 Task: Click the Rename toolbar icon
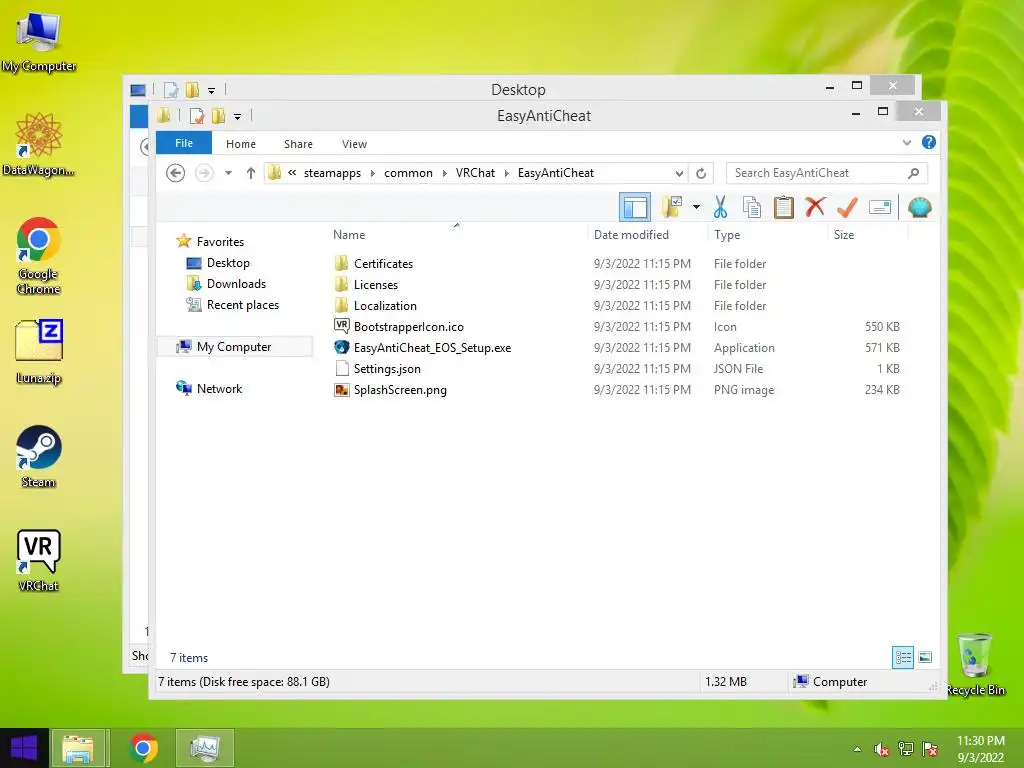tap(880, 208)
